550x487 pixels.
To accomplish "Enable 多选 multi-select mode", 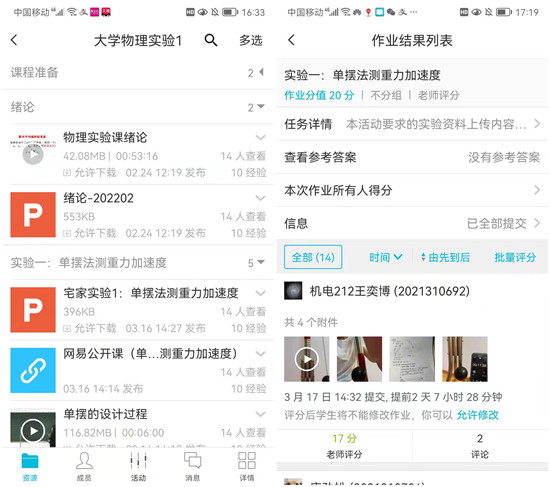I will click(251, 40).
